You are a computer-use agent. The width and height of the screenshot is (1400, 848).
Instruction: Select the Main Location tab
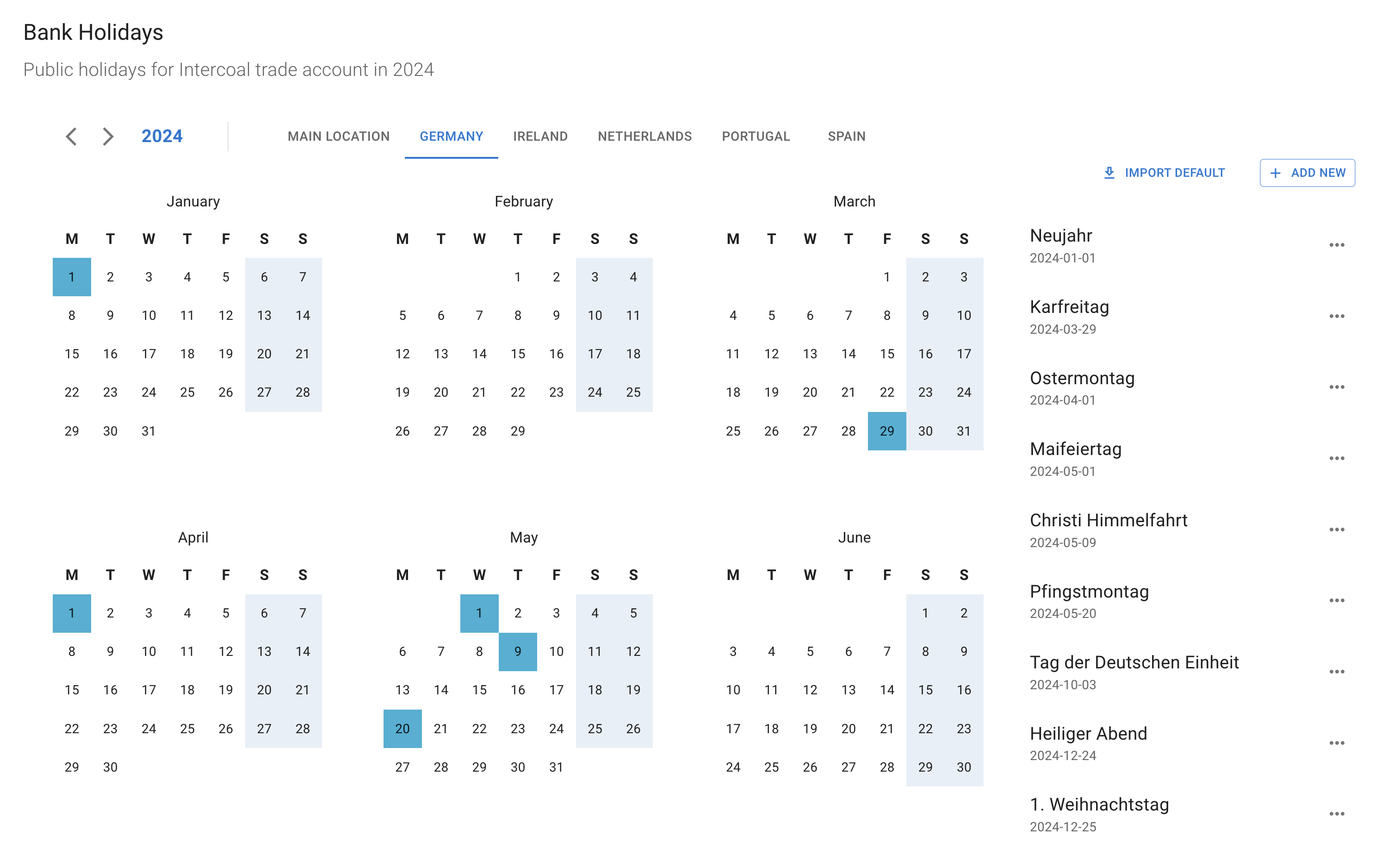338,136
